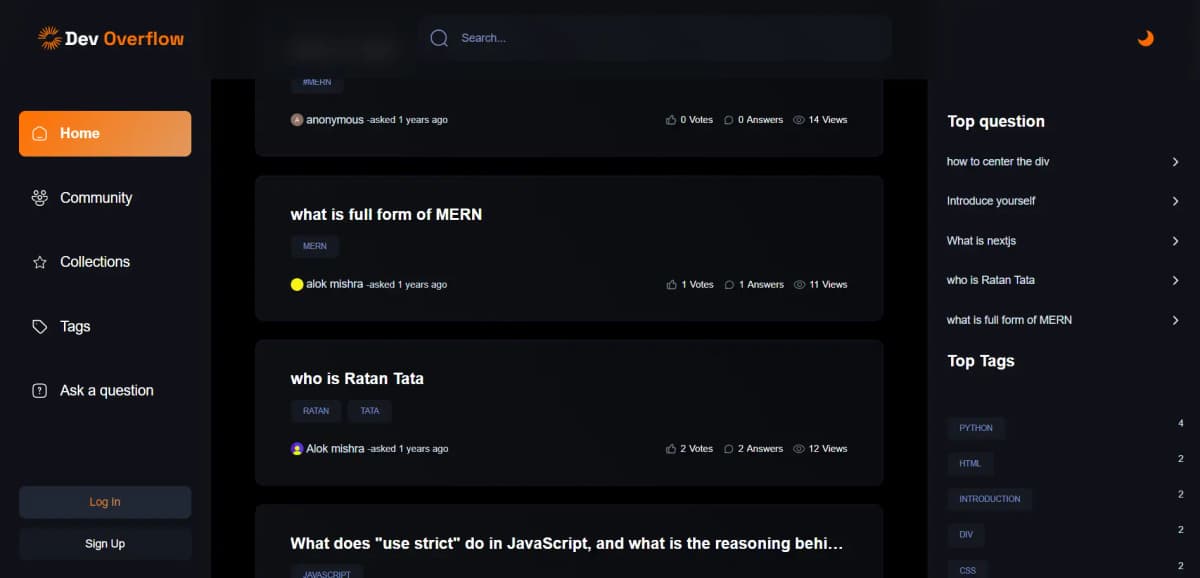The height and width of the screenshot is (578, 1200).
Task: Click the Dev Overflow sunburst logo
Action: click(x=49, y=38)
